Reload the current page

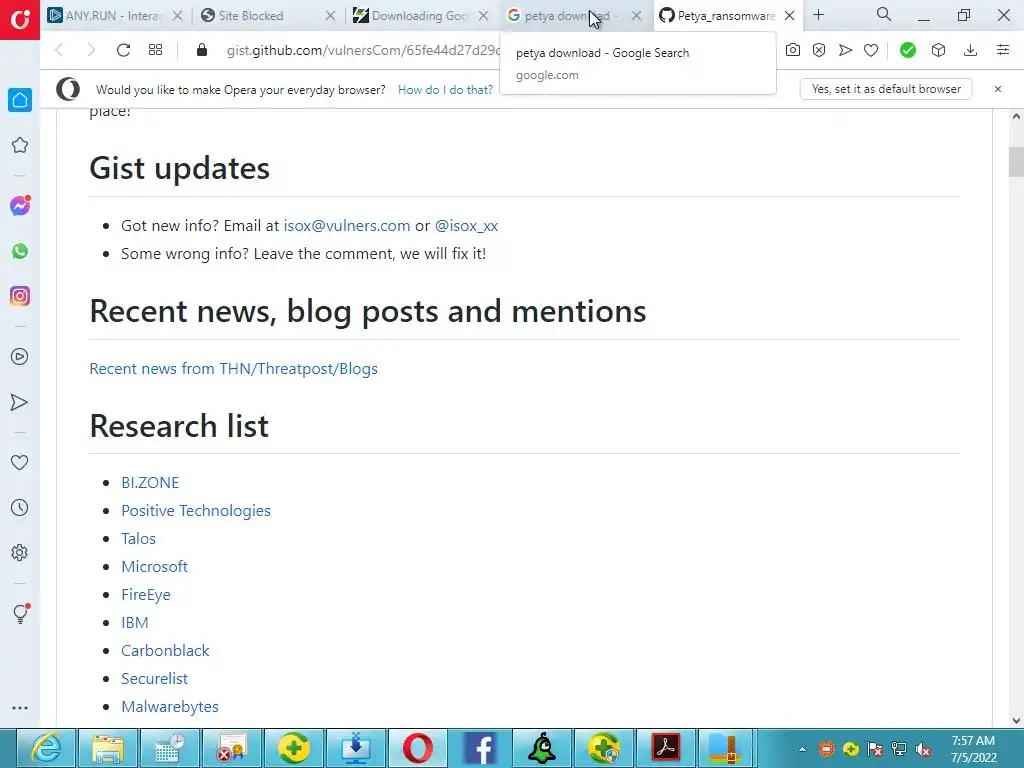pyautogui.click(x=123, y=50)
